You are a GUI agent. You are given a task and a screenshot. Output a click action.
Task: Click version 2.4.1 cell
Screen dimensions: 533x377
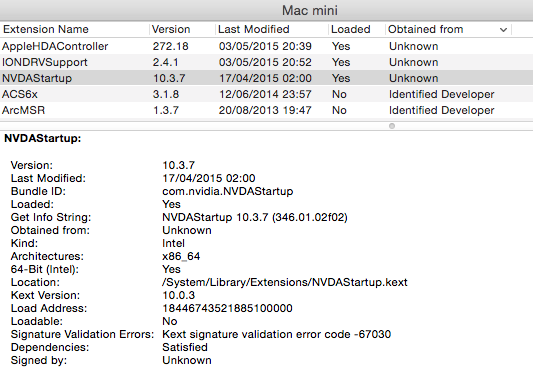pos(165,62)
